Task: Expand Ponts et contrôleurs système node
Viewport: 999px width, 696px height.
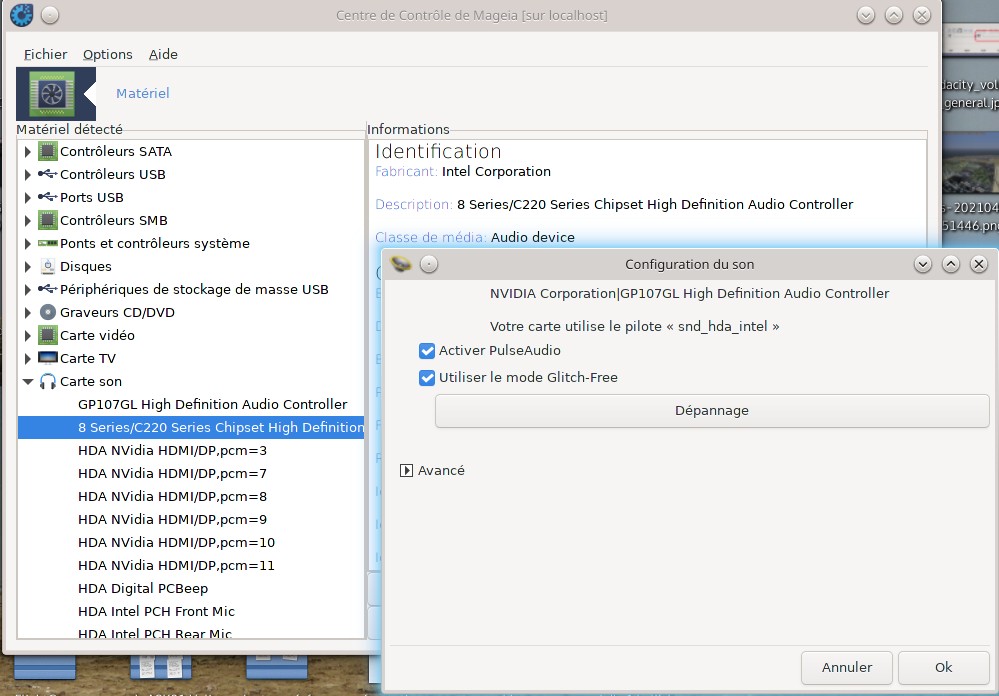Action: click(x=27, y=243)
